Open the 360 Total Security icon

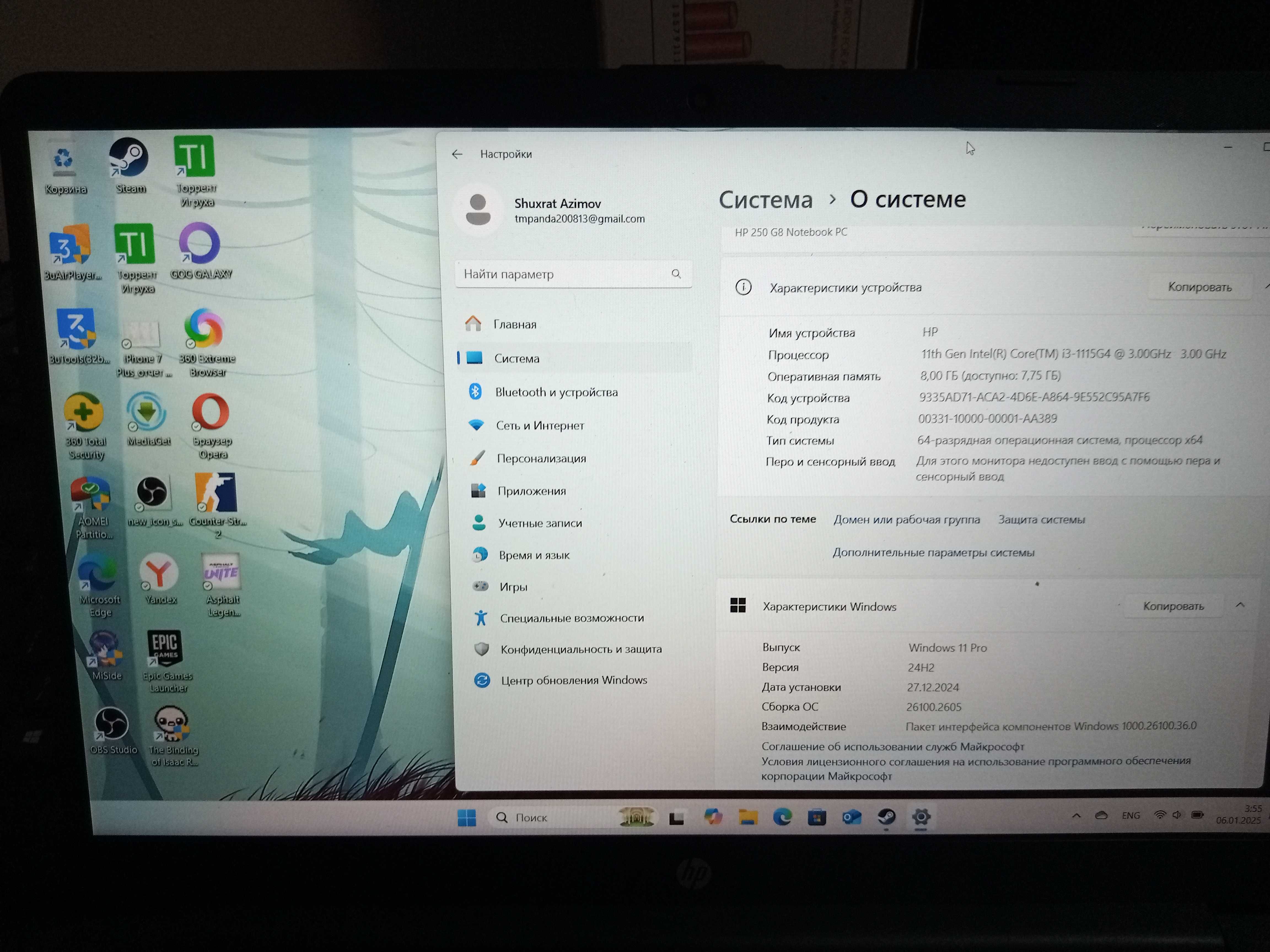(85, 426)
